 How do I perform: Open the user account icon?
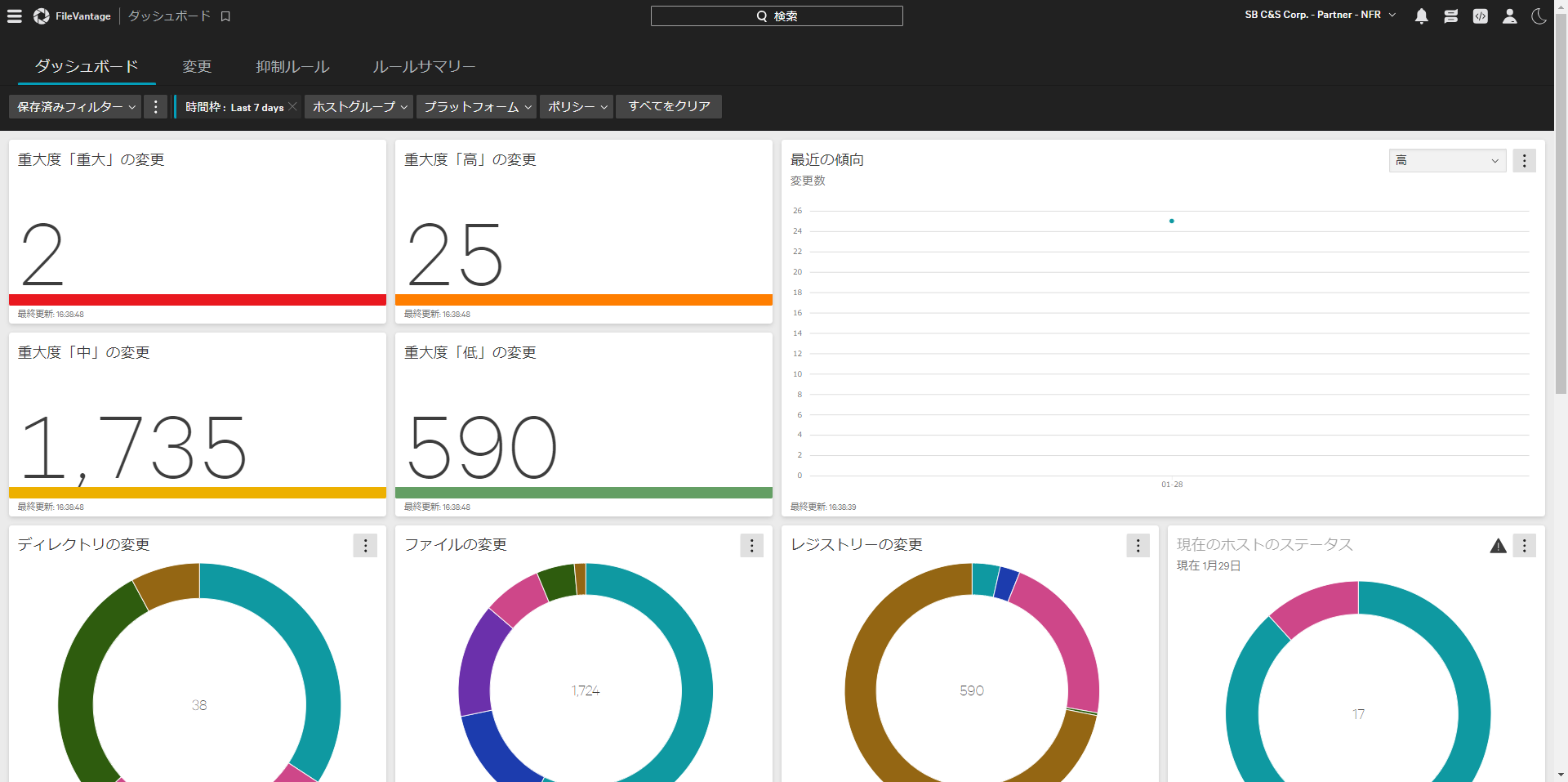pyautogui.click(x=1509, y=16)
